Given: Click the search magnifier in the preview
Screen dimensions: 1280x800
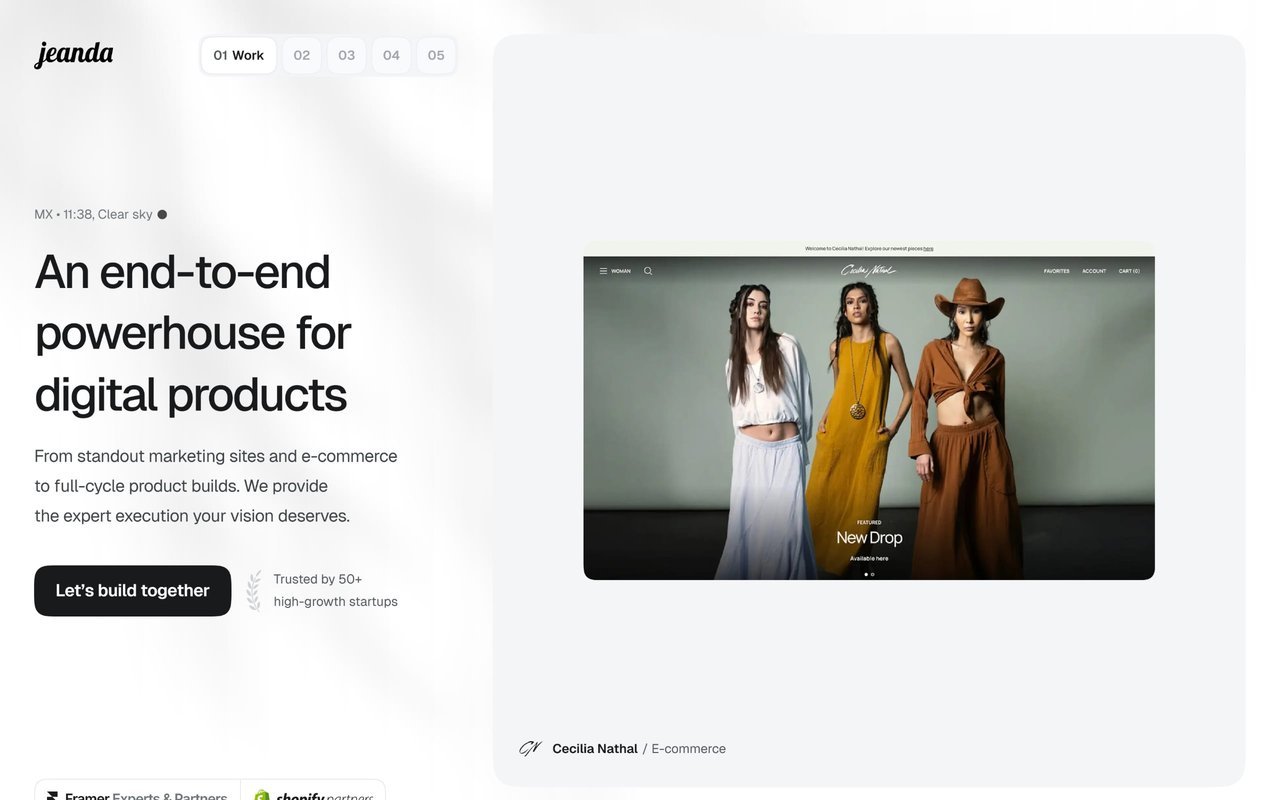Looking at the screenshot, I should tap(648, 271).
